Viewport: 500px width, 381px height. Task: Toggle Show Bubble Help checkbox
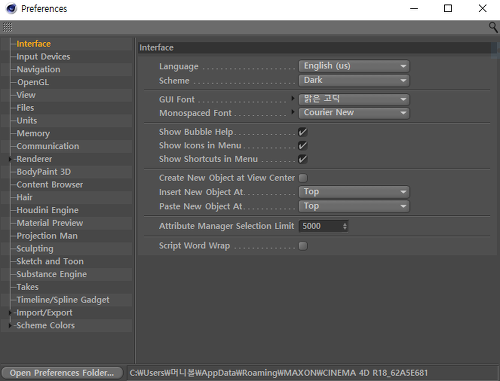pyautogui.click(x=303, y=132)
